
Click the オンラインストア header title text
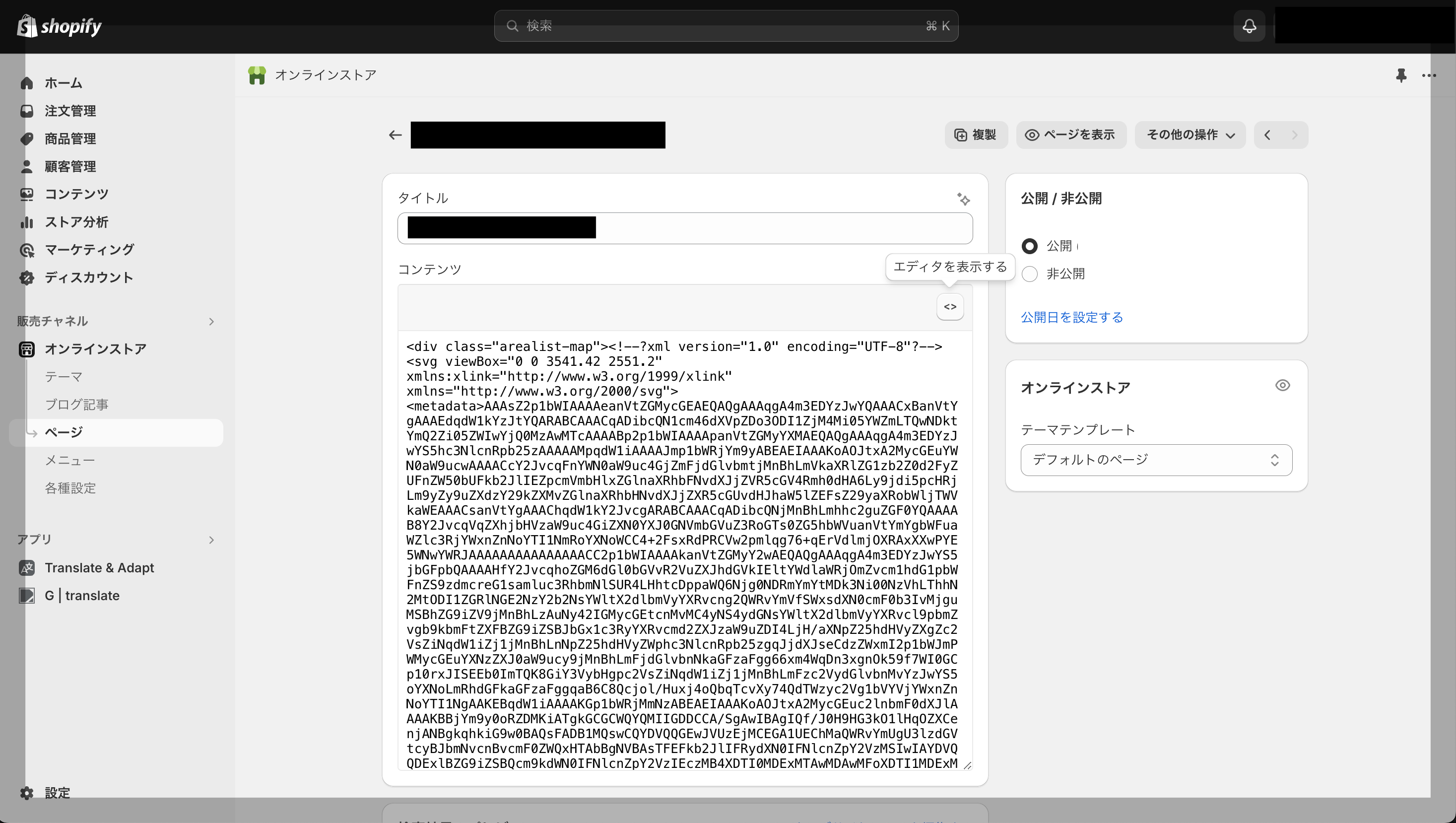tap(326, 75)
